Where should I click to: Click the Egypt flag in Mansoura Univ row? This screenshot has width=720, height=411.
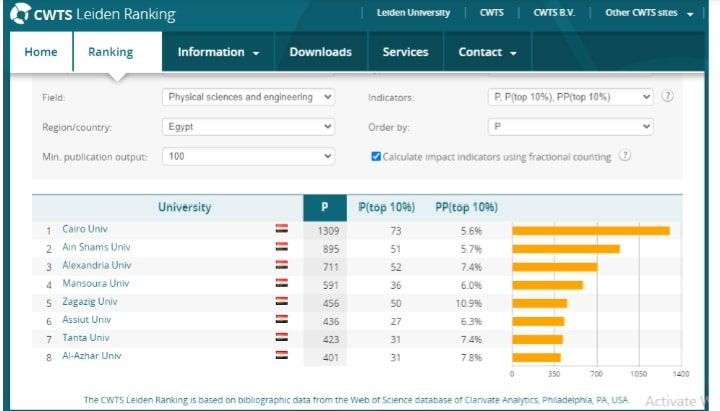(x=281, y=283)
